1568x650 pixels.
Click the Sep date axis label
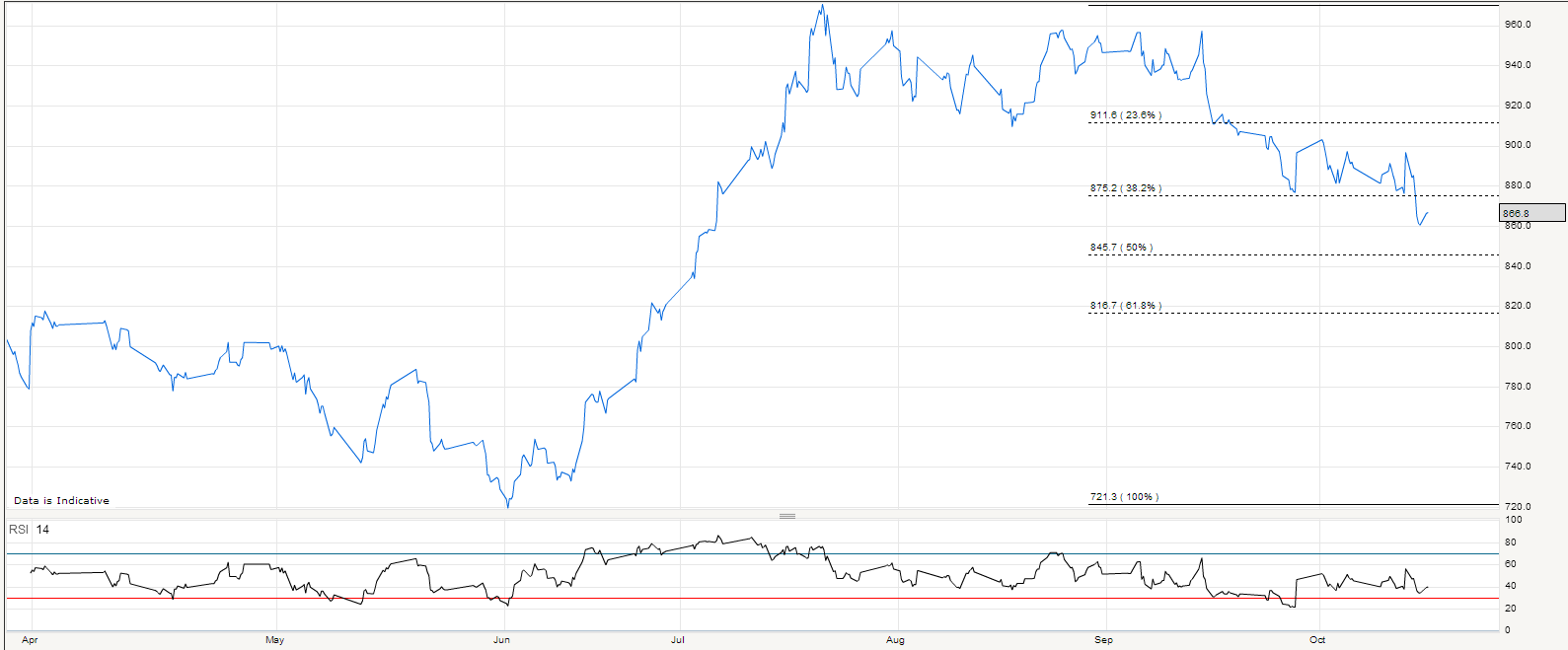(1103, 640)
